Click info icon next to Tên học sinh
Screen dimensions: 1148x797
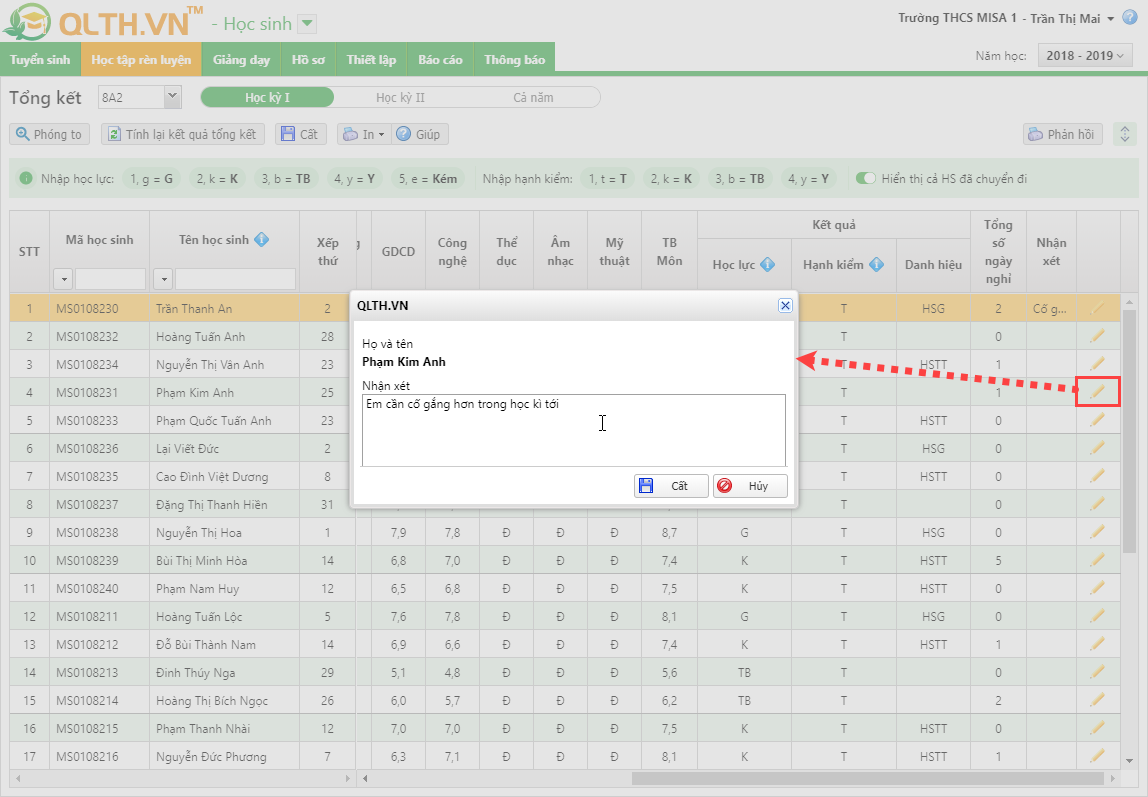261,239
